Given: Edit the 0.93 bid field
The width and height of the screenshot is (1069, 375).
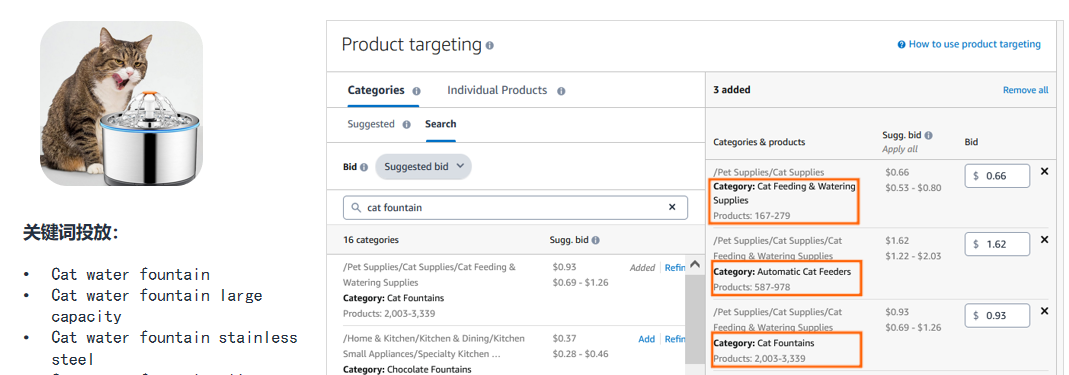Looking at the screenshot, I should [997, 316].
